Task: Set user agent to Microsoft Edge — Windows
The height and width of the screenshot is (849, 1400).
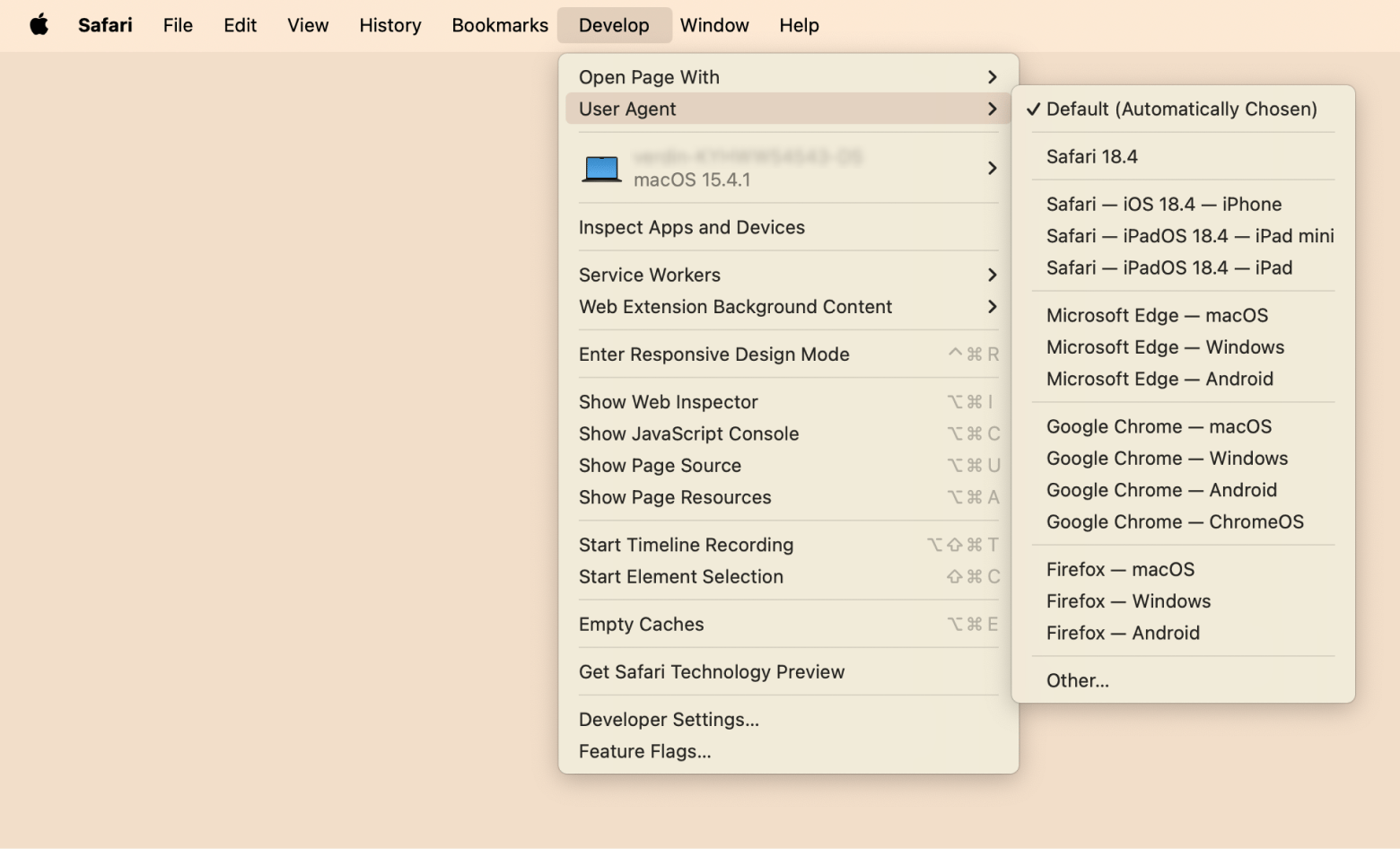Action: [x=1165, y=346]
